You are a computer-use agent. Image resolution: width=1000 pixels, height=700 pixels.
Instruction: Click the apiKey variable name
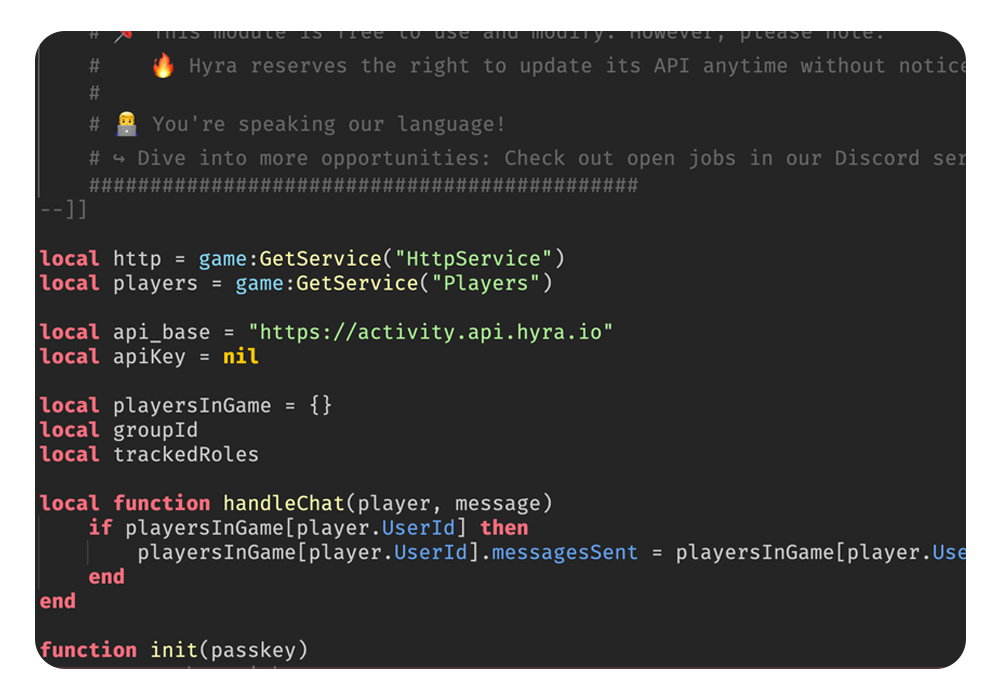[x=149, y=357]
